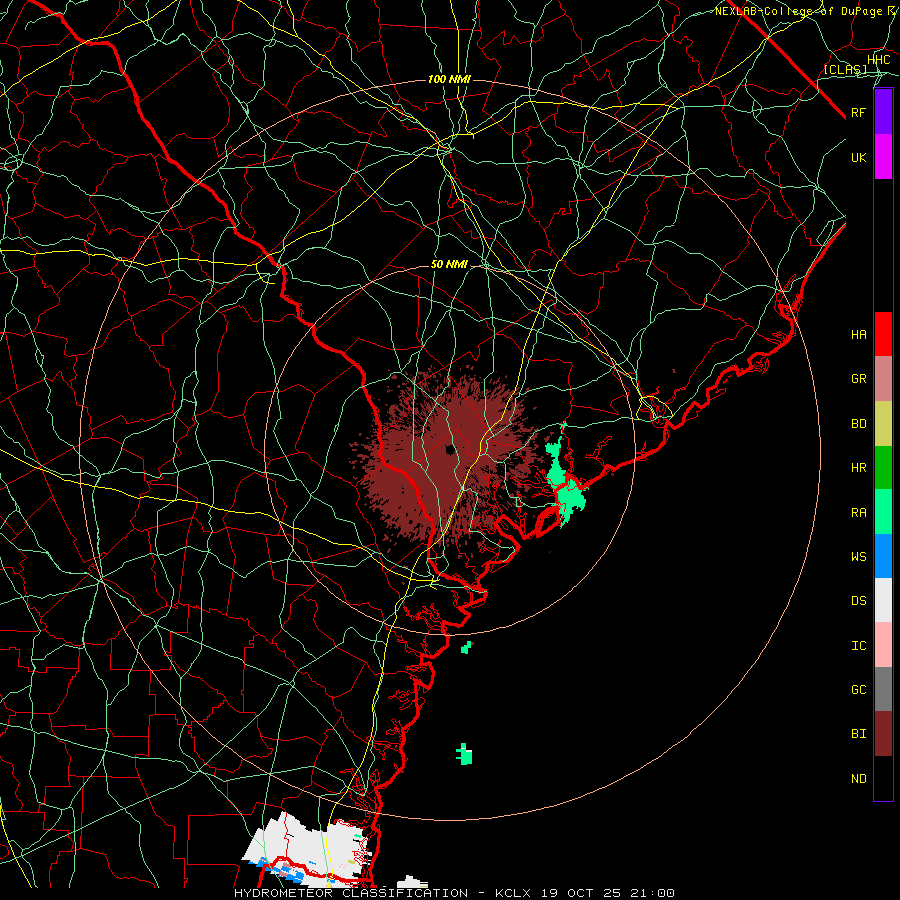Click the HYDROMETEOR CLASSIFICATION title text

point(351,893)
